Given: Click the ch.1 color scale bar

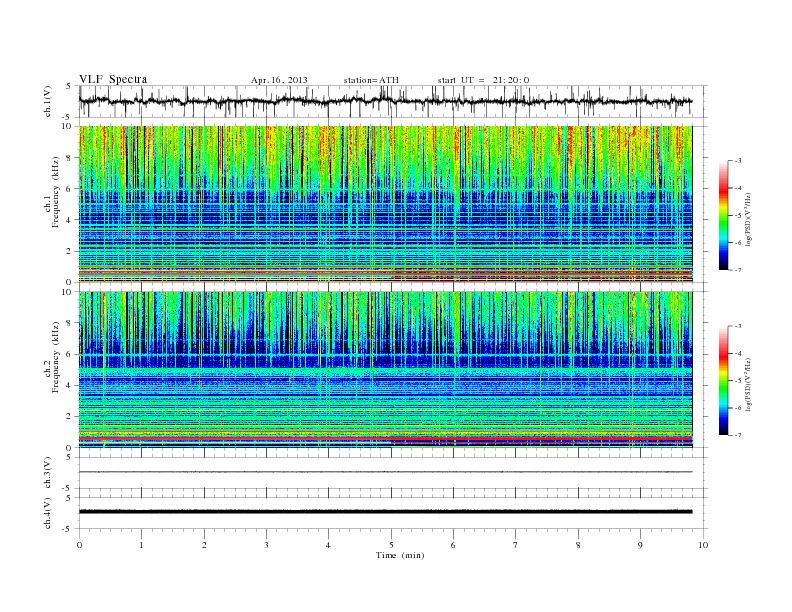Looking at the screenshot, I should point(723,215).
